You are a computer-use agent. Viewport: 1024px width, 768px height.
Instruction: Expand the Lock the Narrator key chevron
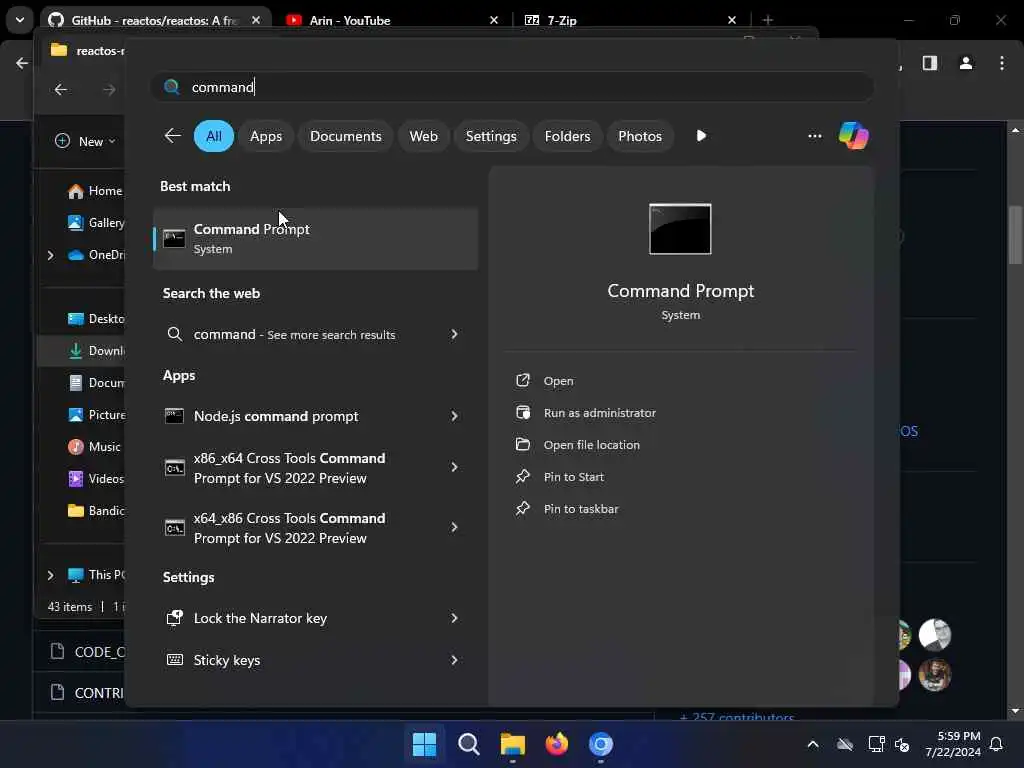click(x=454, y=618)
